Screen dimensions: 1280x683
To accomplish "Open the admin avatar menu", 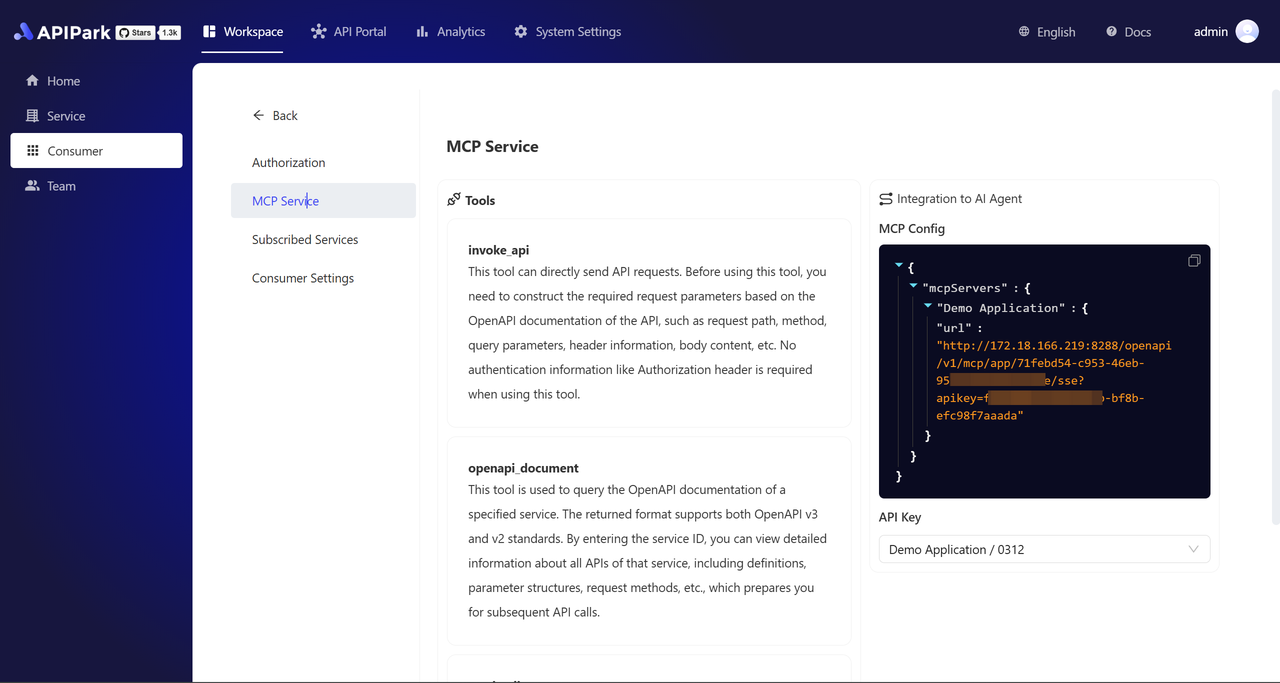I will tap(1247, 32).
